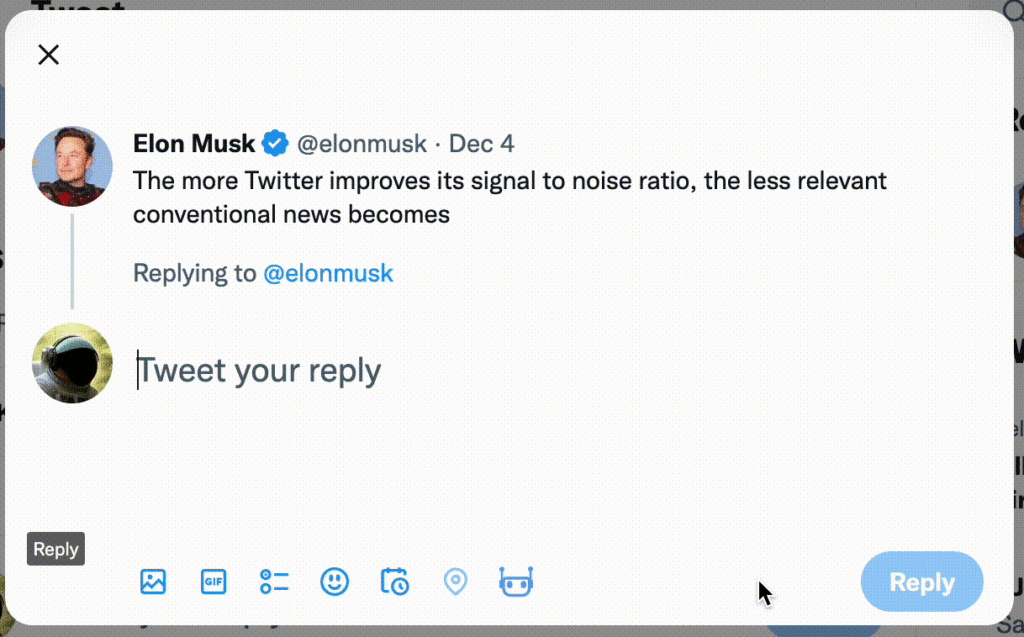Click the blue verified badge

[x=275, y=144]
